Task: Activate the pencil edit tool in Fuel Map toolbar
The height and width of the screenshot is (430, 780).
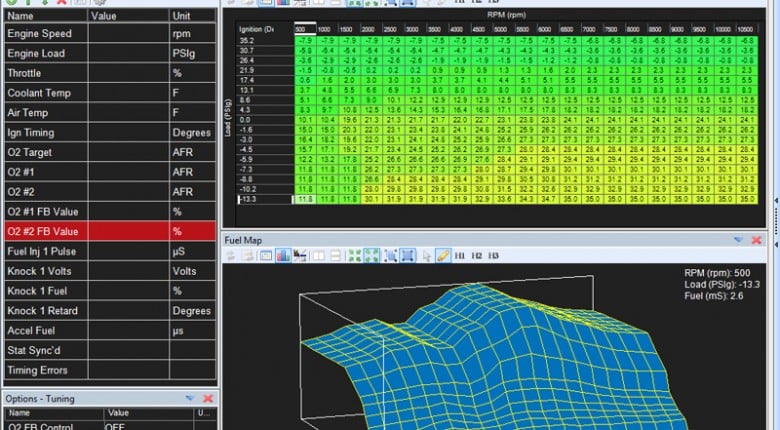Action: point(442,256)
